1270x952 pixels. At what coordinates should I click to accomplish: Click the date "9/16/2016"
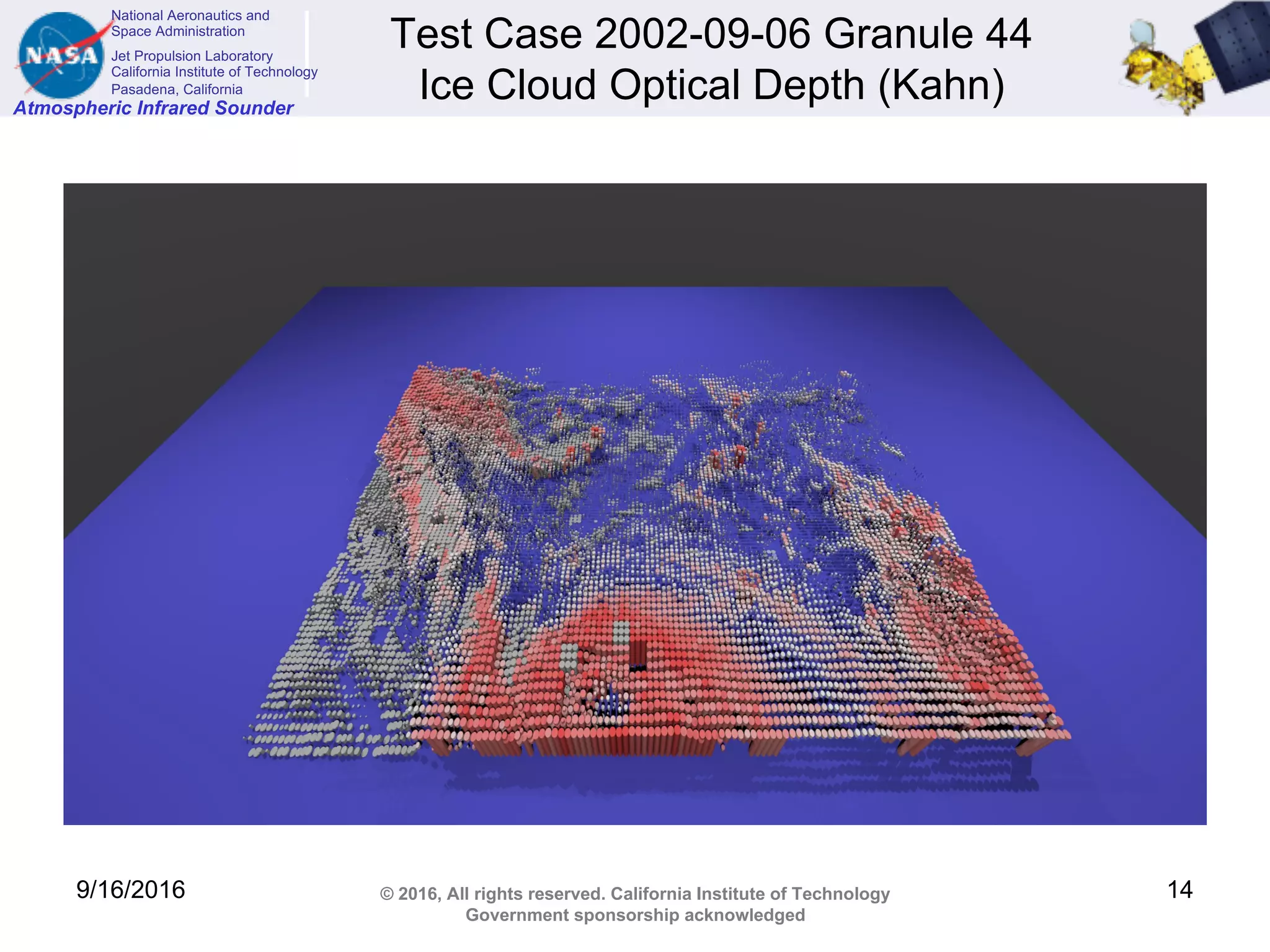pos(131,889)
